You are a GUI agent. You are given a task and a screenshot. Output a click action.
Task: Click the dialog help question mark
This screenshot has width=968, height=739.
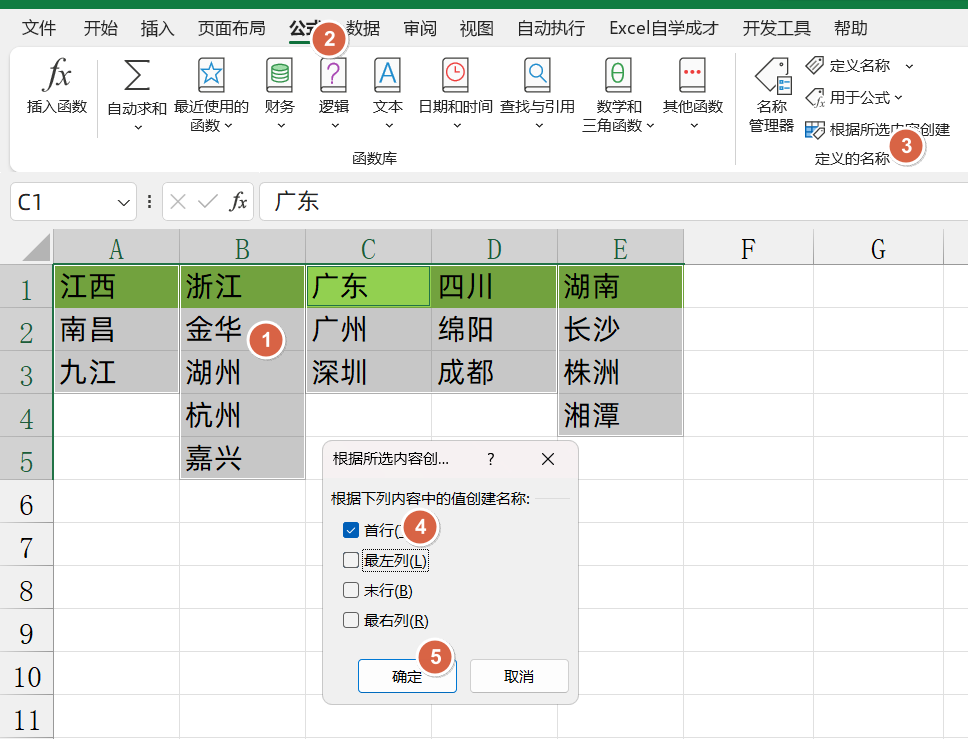pyautogui.click(x=490, y=459)
